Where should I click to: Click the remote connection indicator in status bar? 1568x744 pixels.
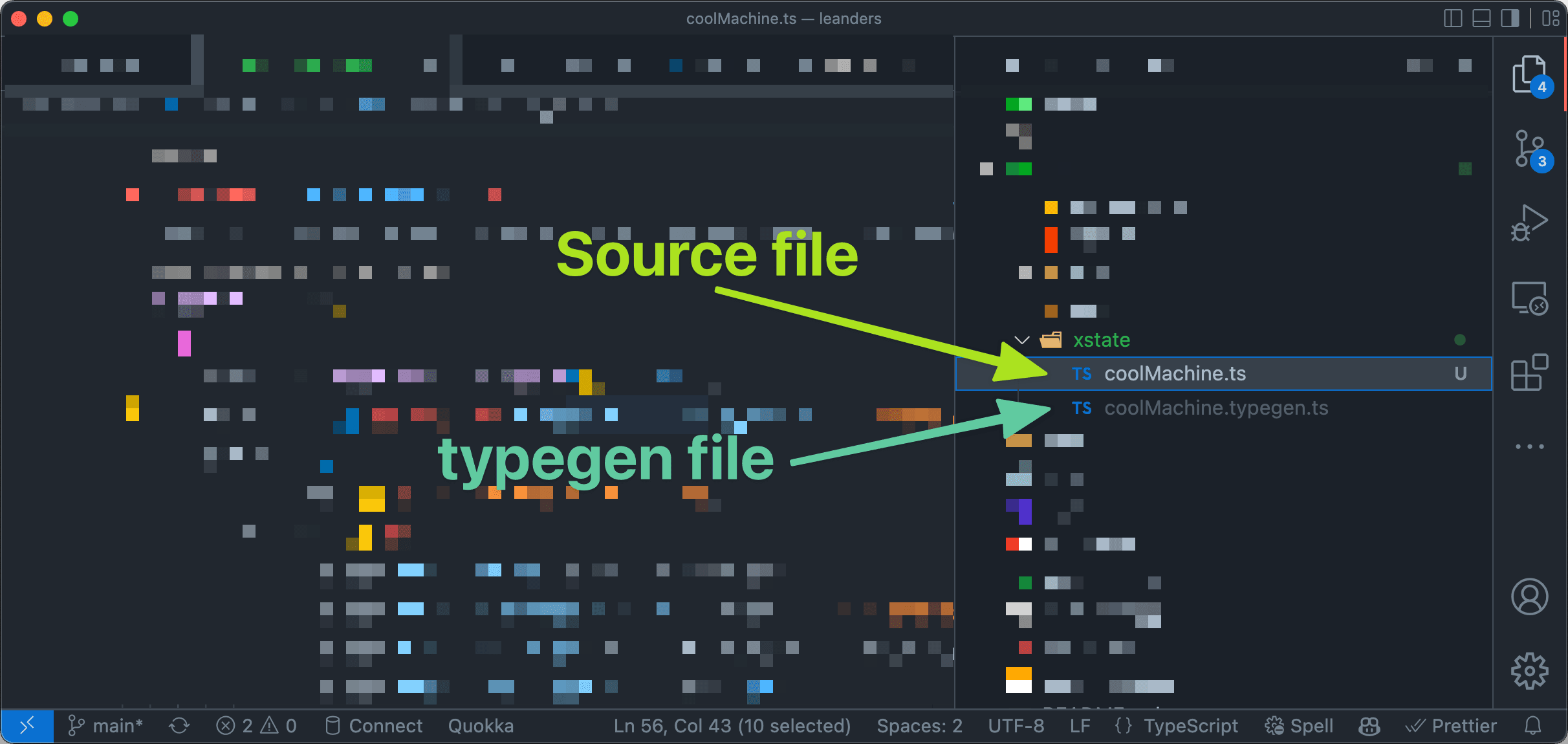(28, 725)
